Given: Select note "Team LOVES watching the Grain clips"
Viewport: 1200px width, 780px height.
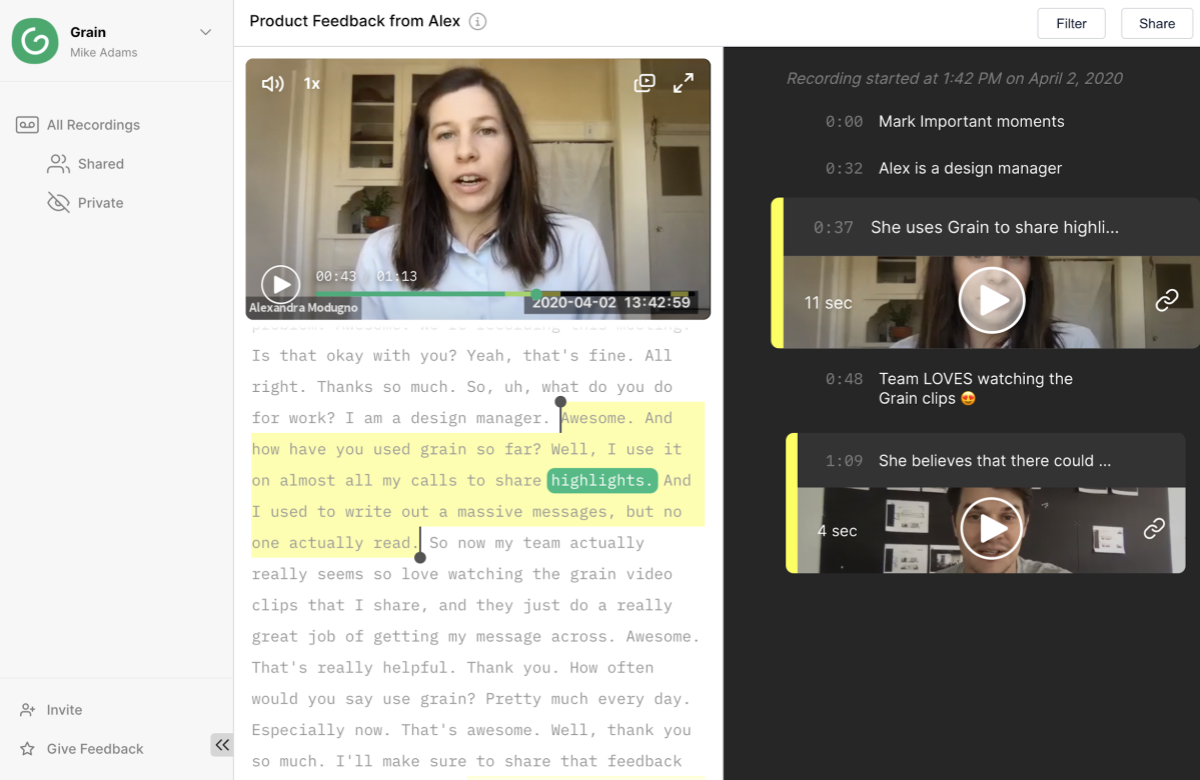Looking at the screenshot, I should [x=976, y=389].
